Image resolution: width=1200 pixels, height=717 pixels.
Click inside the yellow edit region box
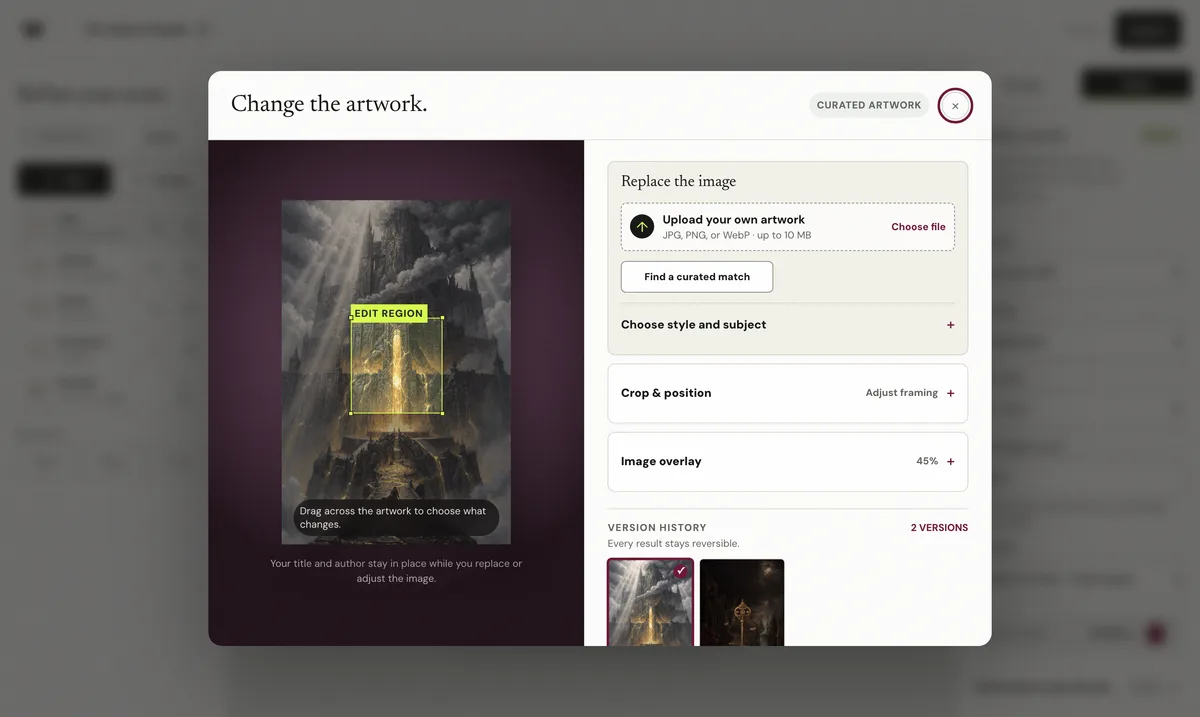click(396, 367)
